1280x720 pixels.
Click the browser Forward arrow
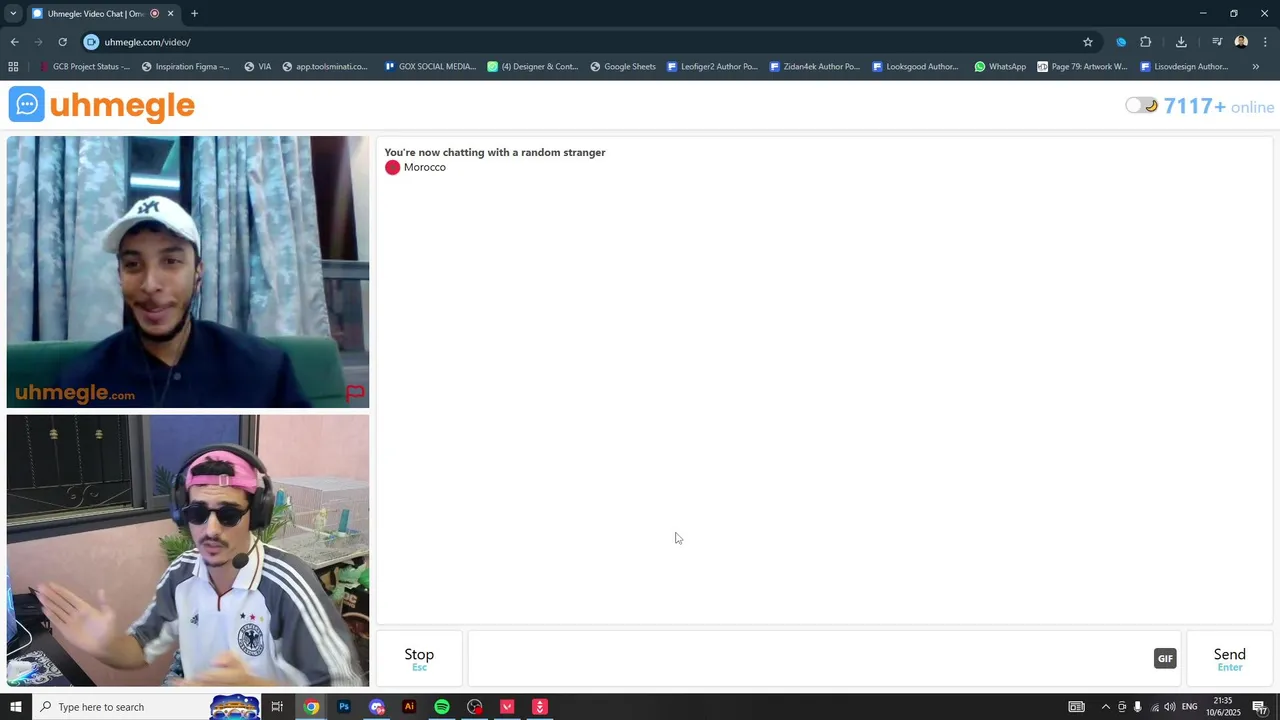(38, 42)
